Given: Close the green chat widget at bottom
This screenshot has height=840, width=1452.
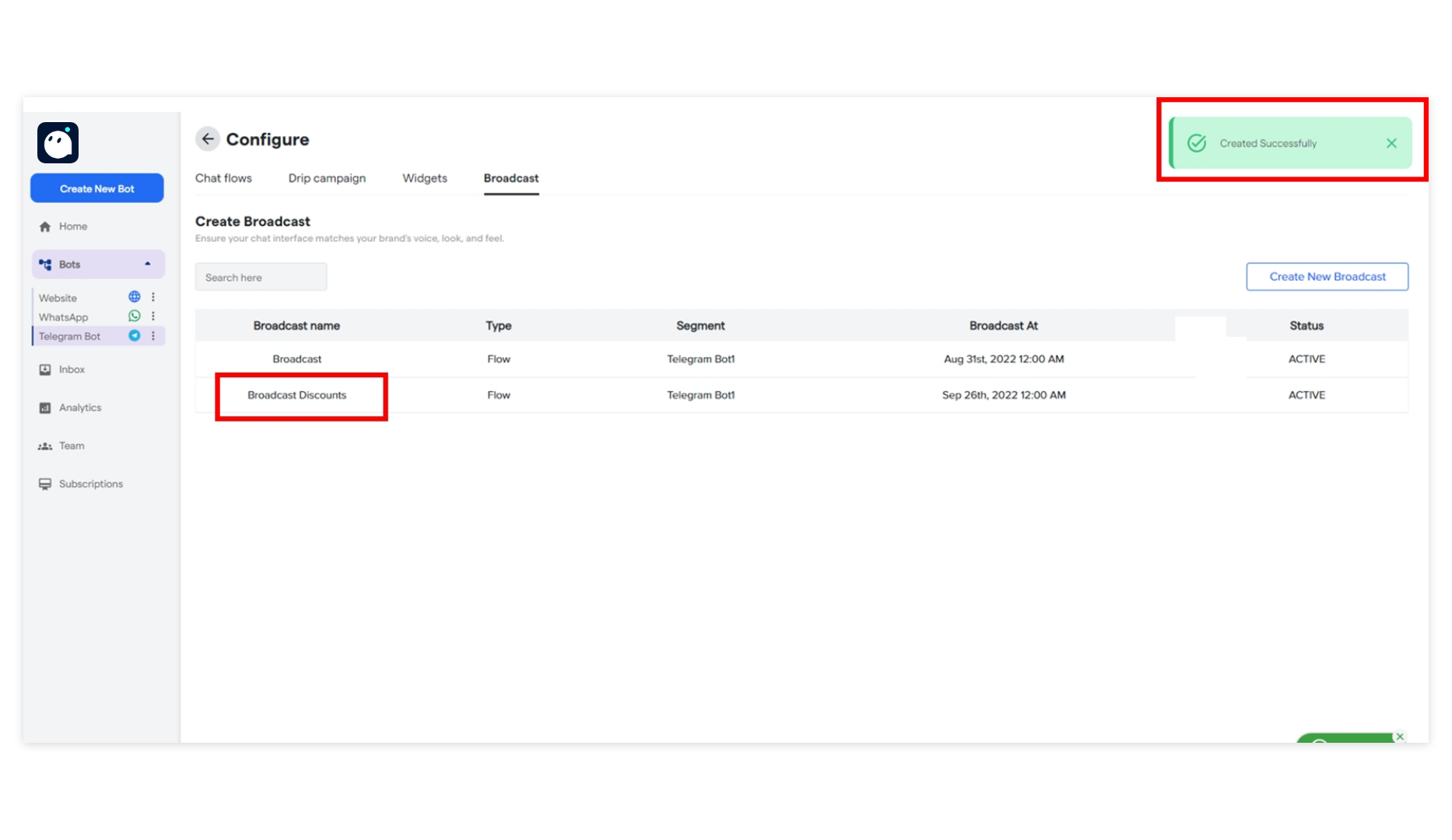Looking at the screenshot, I should (x=1400, y=737).
